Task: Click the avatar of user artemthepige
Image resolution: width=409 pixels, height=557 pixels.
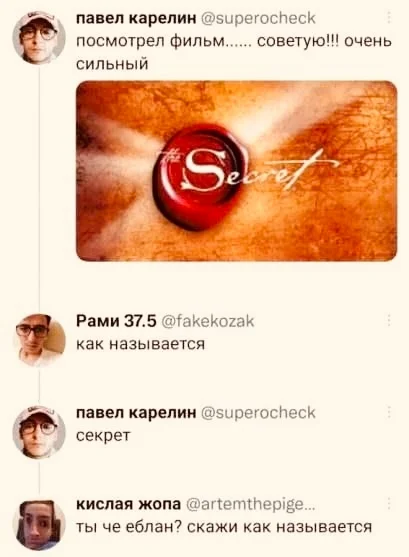Action: (x=39, y=525)
